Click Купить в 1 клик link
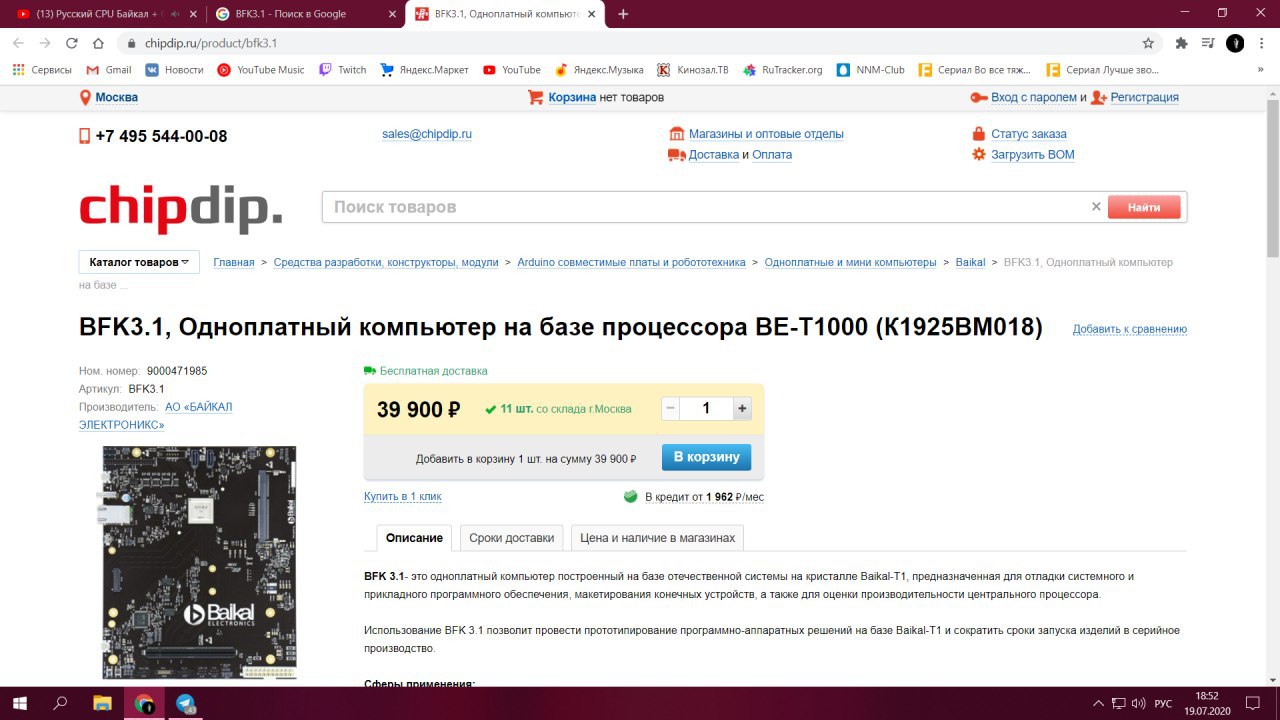The image size is (1280, 720). pyautogui.click(x=402, y=496)
